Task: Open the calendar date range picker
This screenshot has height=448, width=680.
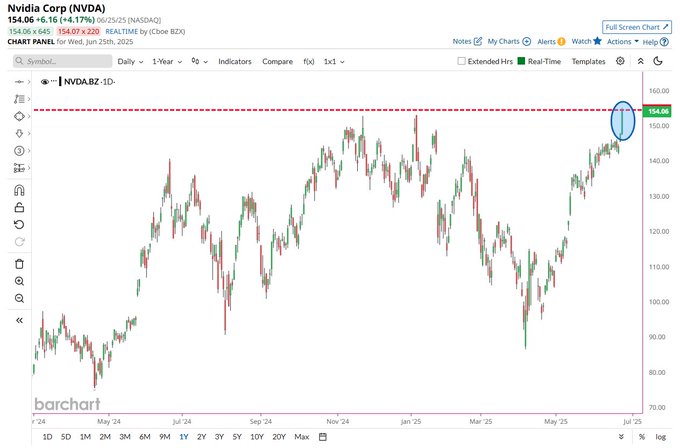Action: tap(323, 437)
